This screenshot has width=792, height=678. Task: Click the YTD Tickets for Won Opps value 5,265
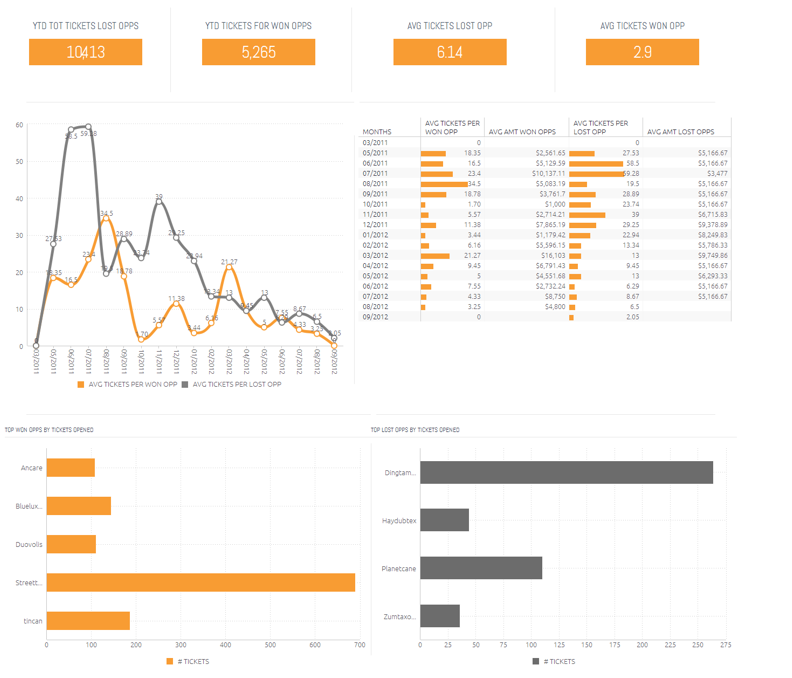pyautogui.click(x=258, y=52)
